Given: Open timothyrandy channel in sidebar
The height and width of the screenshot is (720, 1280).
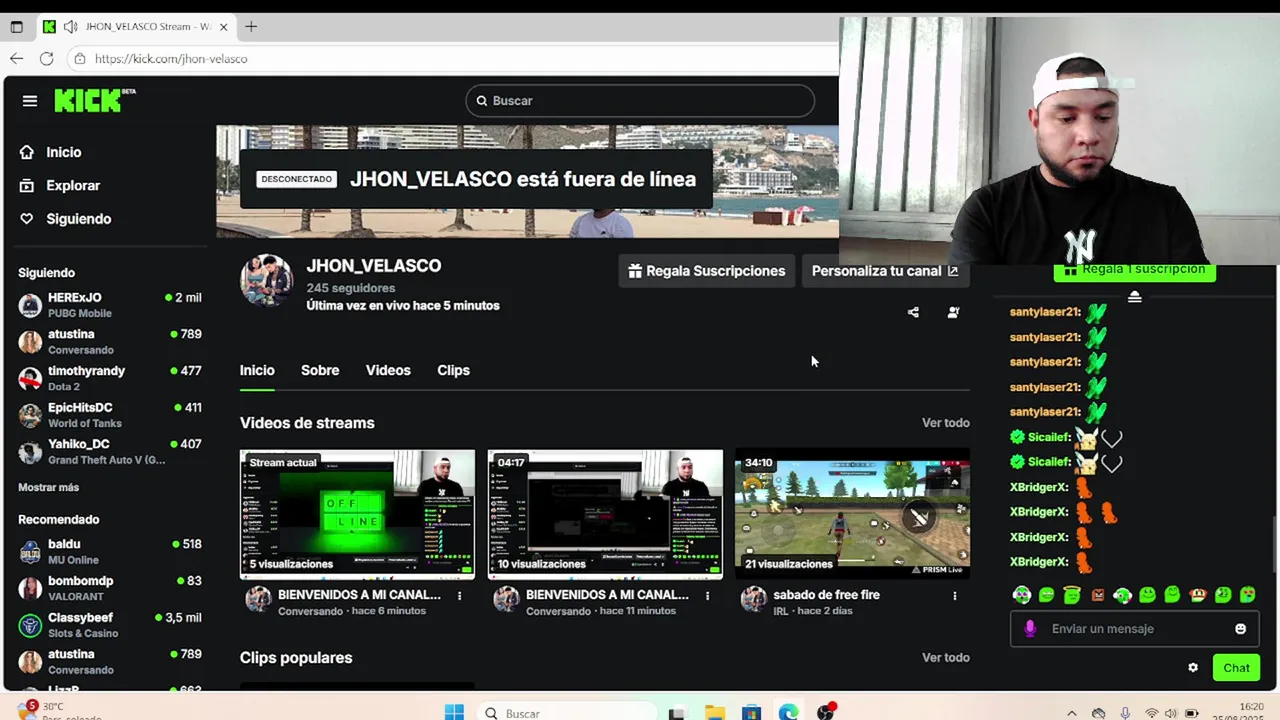Looking at the screenshot, I should (x=110, y=378).
